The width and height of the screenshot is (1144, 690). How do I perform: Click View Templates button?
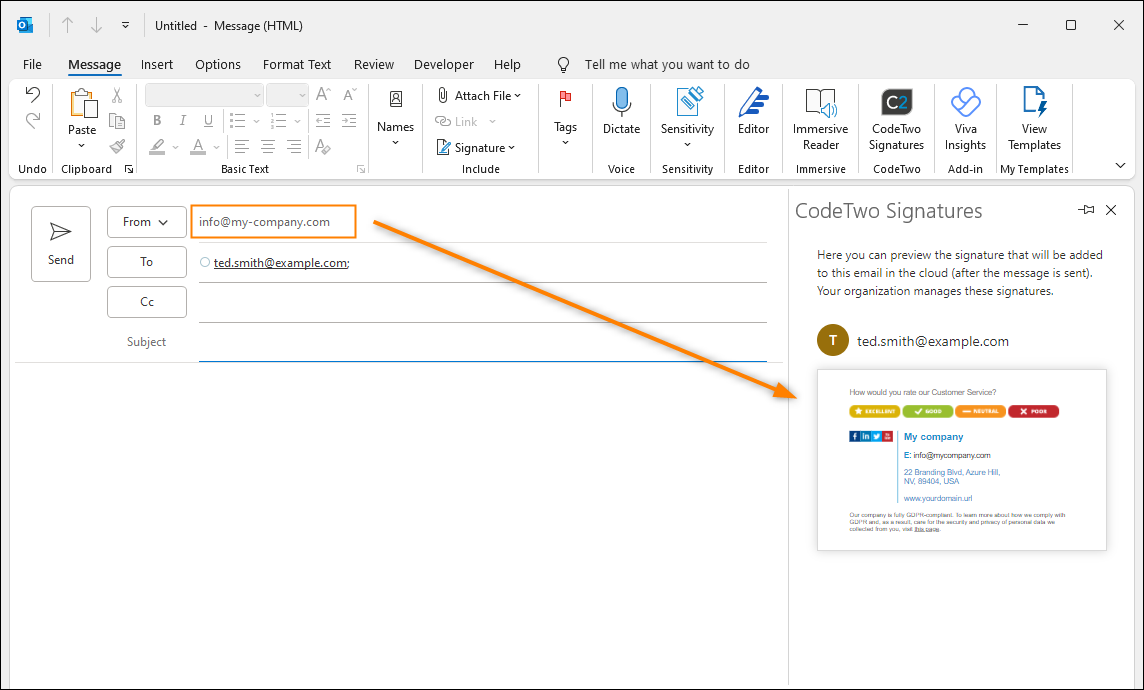(x=1034, y=118)
